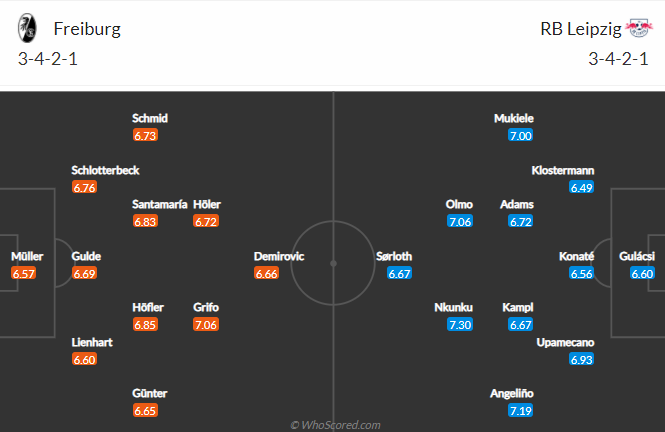665x432 pixels.
Task: Select Freiburg player Grifo on the pitch
Action: click(x=206, y=307)
